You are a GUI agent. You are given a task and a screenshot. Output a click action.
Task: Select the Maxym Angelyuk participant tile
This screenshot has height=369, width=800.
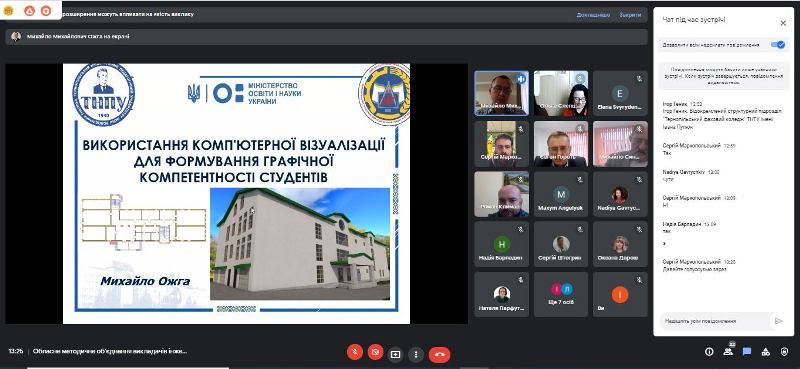pyautogui.click(x=561, y=194)
